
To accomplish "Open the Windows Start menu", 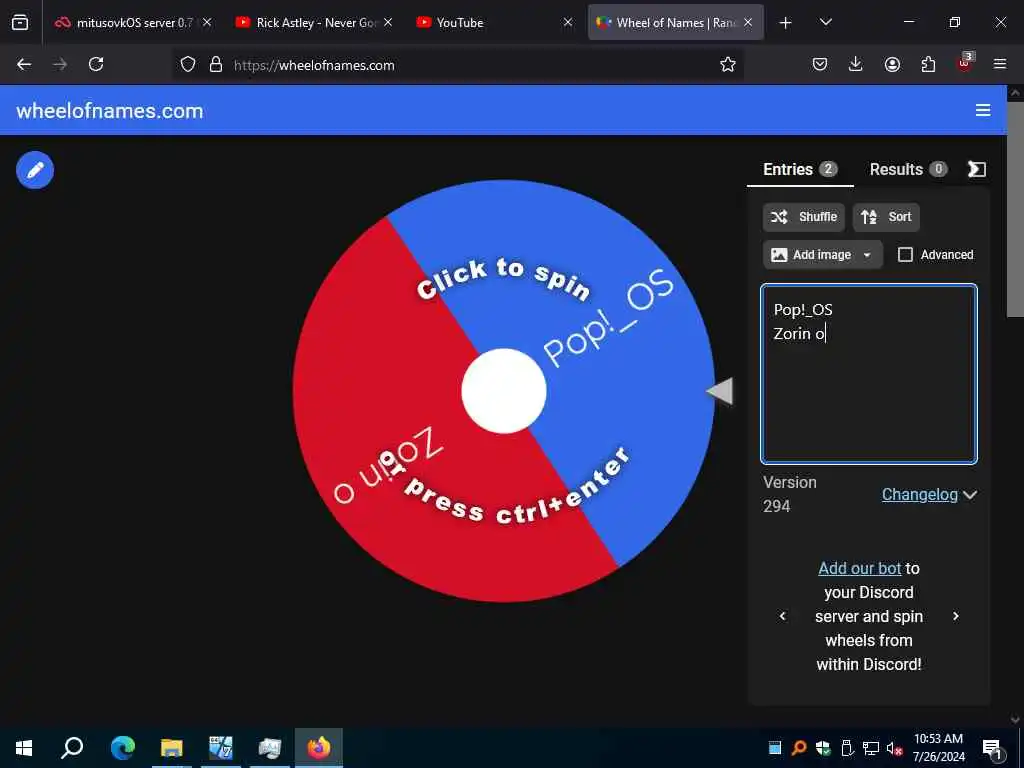I will (24, 748).
